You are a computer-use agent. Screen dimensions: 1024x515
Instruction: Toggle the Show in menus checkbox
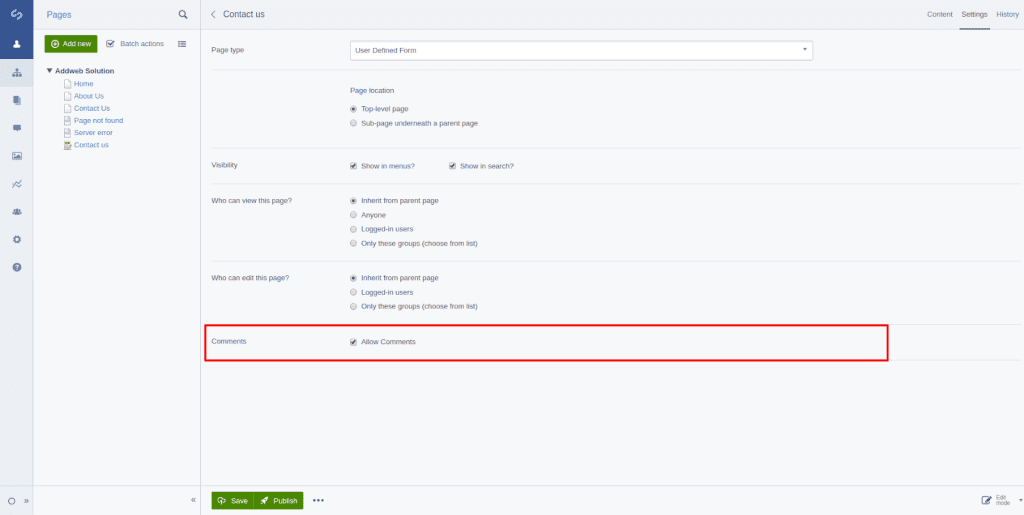353,166
